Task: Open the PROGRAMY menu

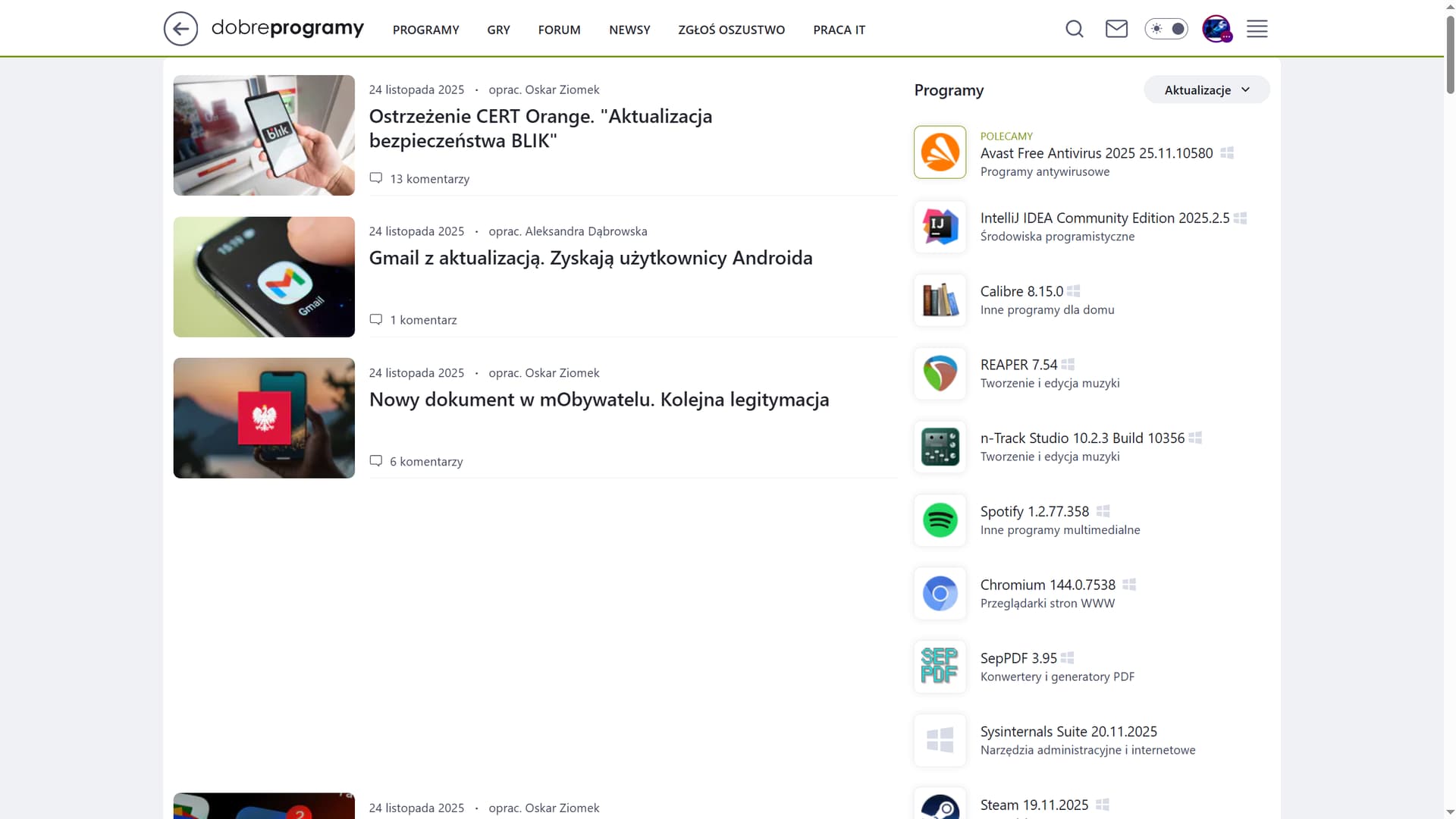Action: coord(425,30)
